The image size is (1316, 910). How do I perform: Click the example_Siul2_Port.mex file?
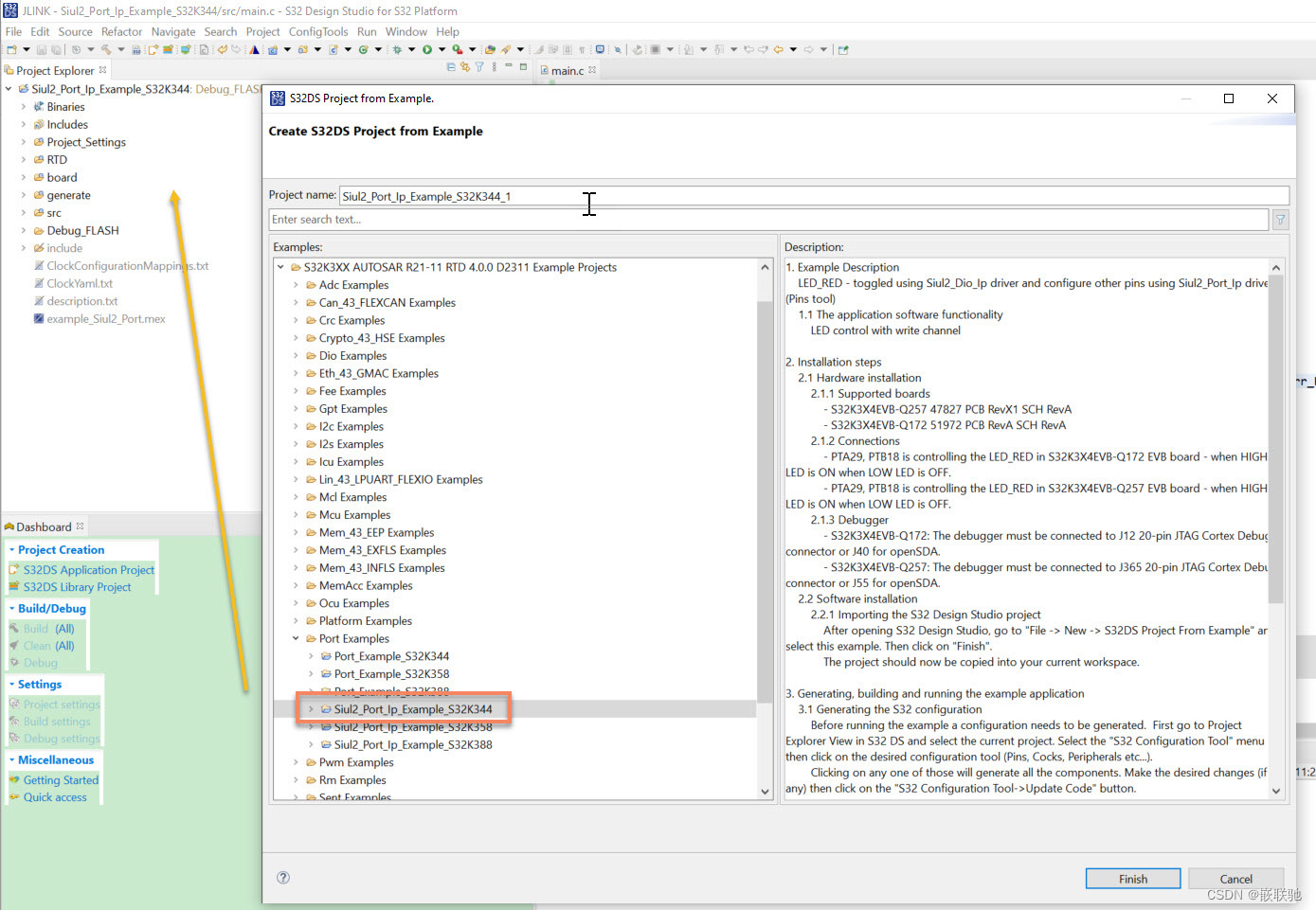point(106,319)
